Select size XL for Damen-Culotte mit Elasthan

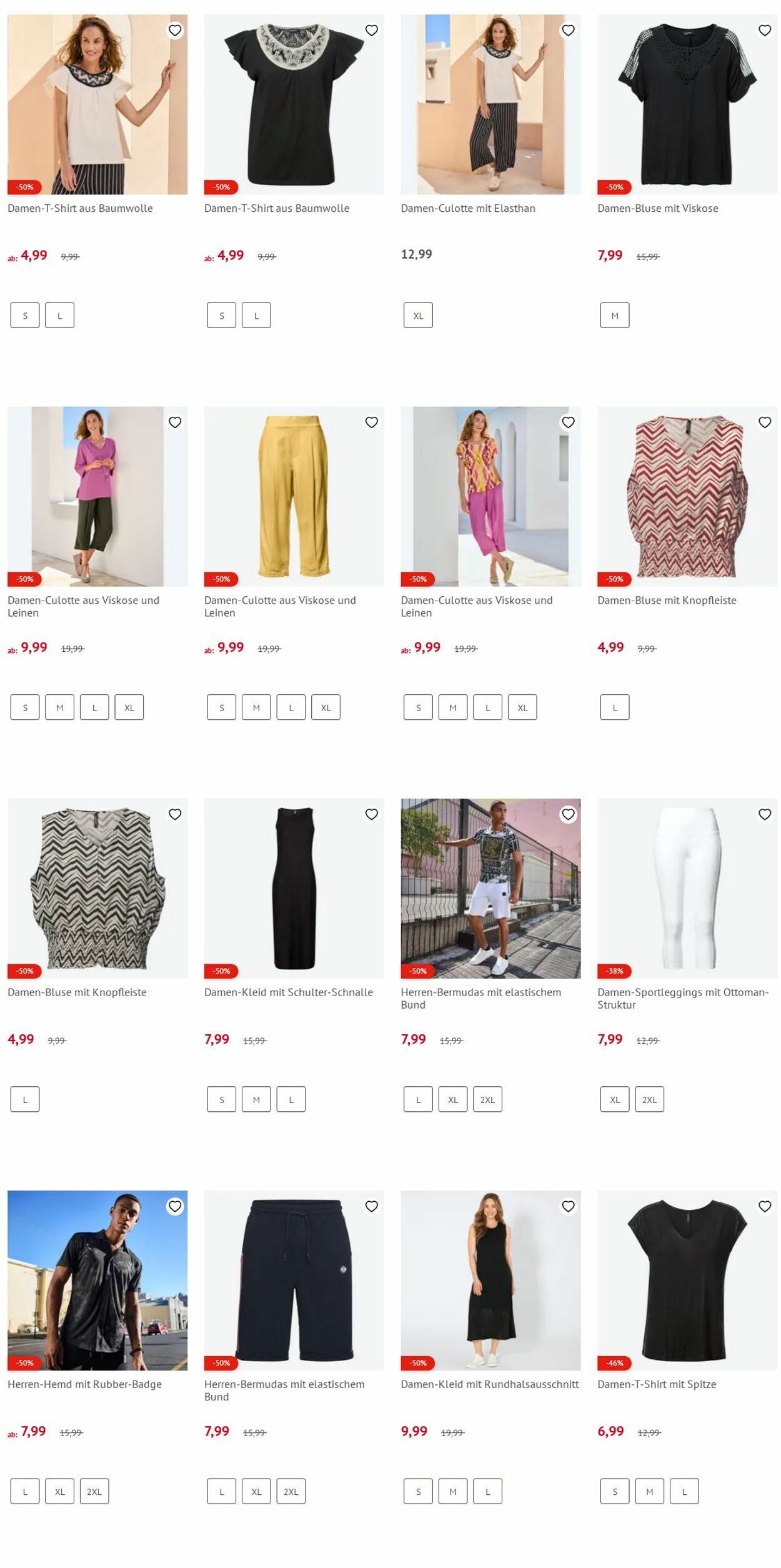(418, 316)
